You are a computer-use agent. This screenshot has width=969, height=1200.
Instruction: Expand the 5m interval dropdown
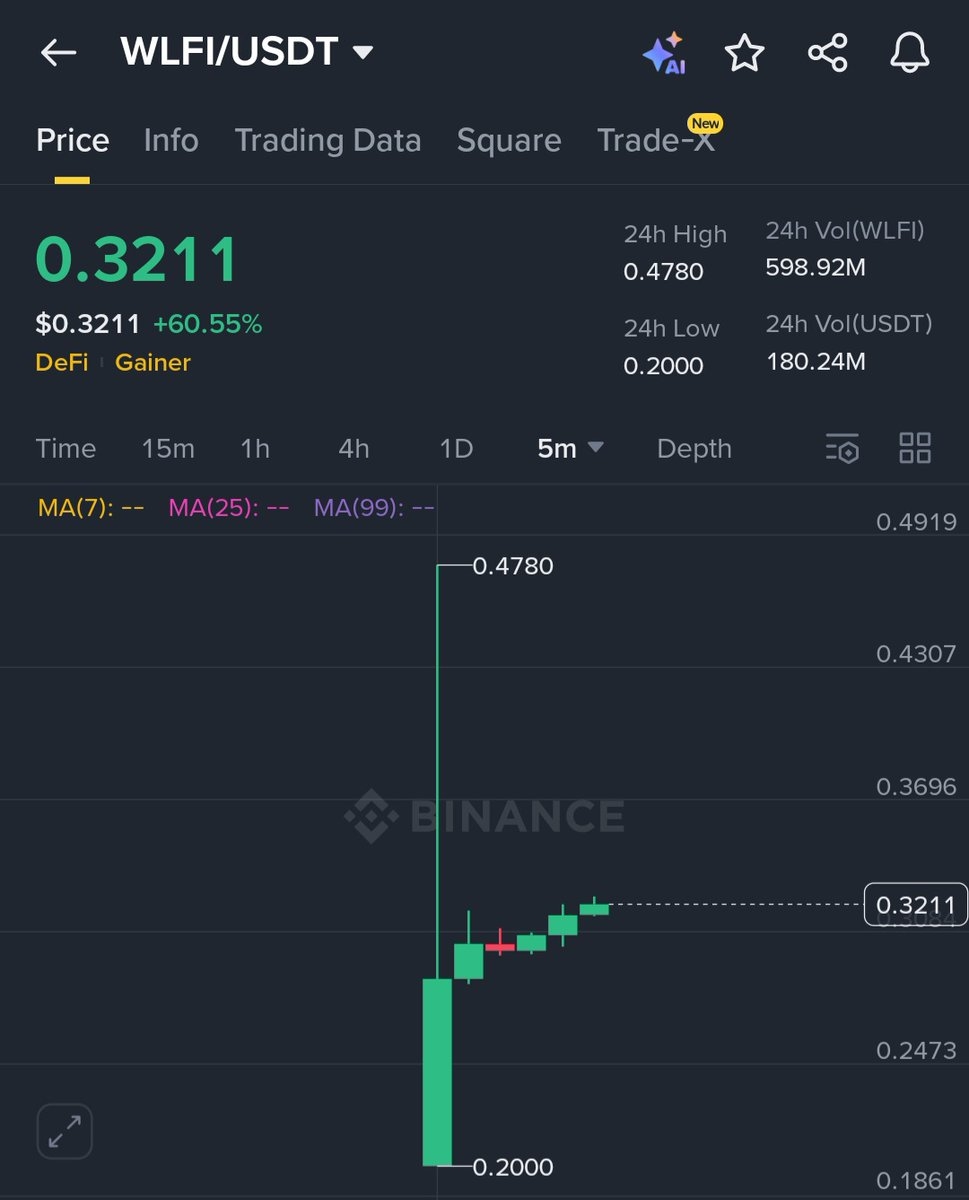click(x=570, y=449)
